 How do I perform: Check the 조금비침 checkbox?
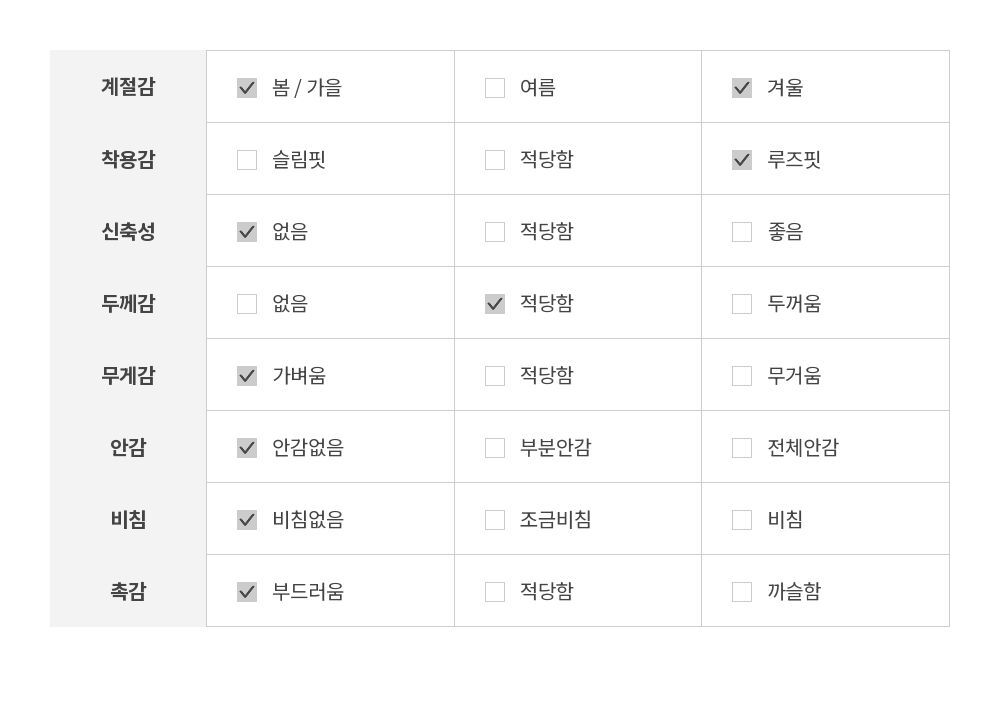coord(495,520)
